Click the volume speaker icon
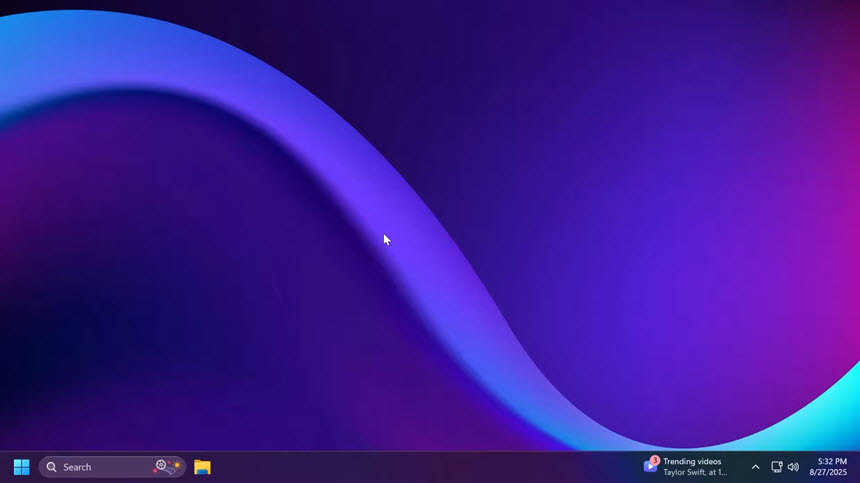The width and height of the screenshot is (860, 483). pos(793,467)
